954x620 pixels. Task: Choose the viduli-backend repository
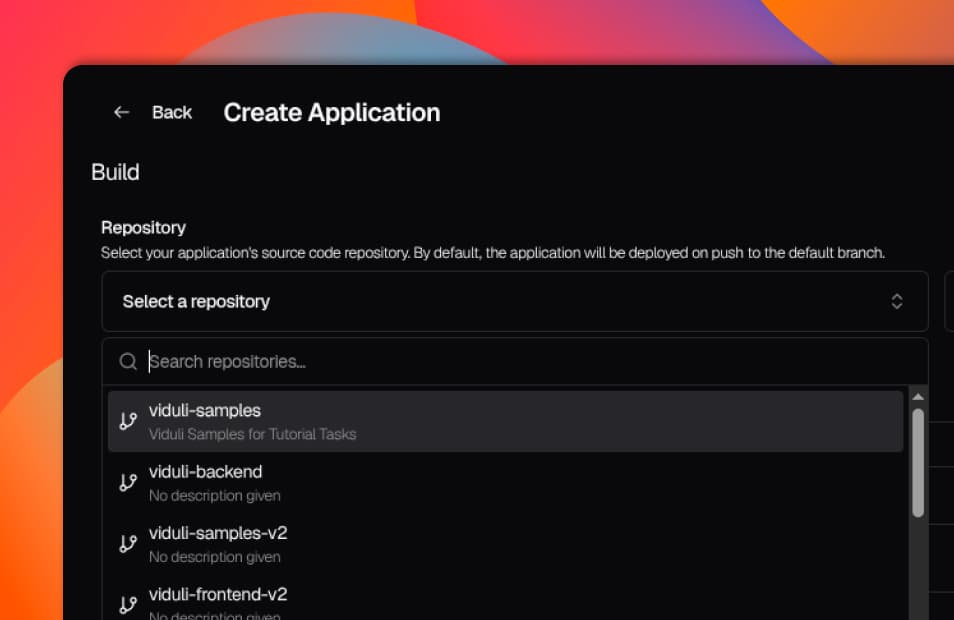pyautogui.click(x=205, y=472)
